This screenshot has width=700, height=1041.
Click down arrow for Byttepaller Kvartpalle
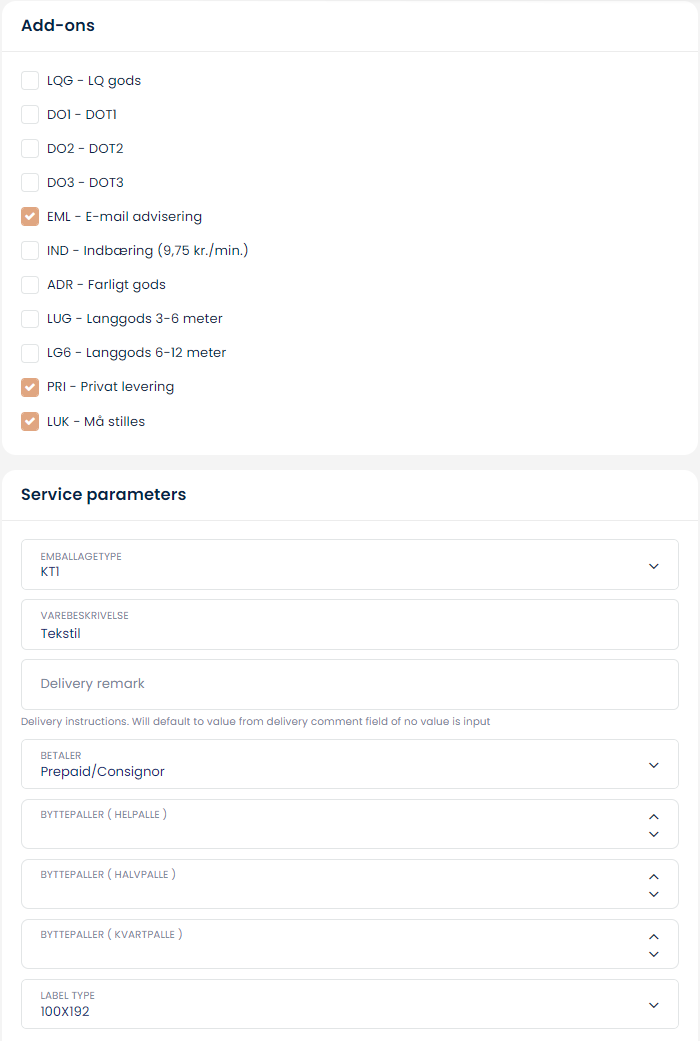point(654,954)
